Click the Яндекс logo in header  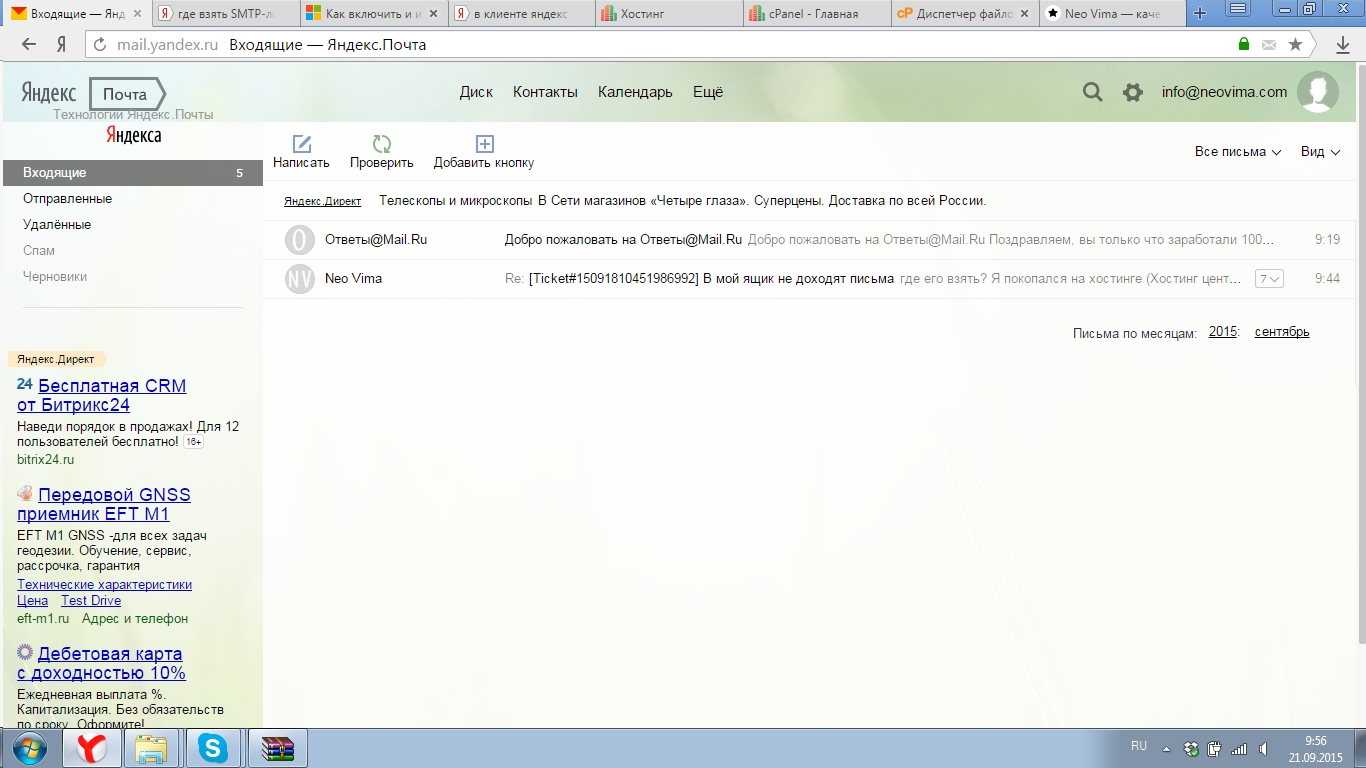coord(49,93)
